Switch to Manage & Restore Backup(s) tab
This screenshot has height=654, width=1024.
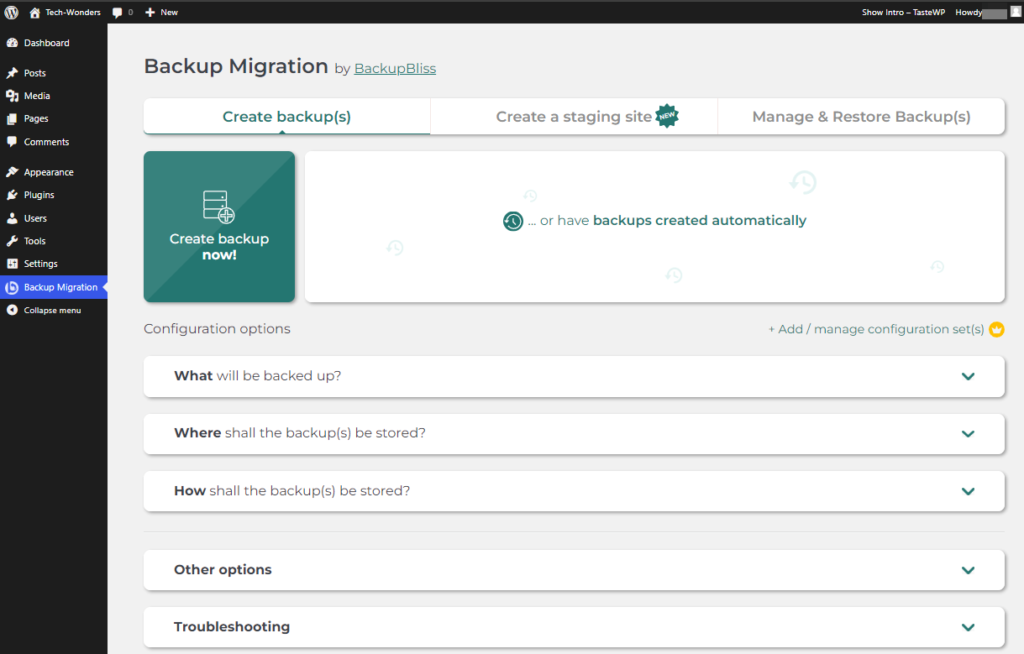pyautogui.click(x=861, y=116)
